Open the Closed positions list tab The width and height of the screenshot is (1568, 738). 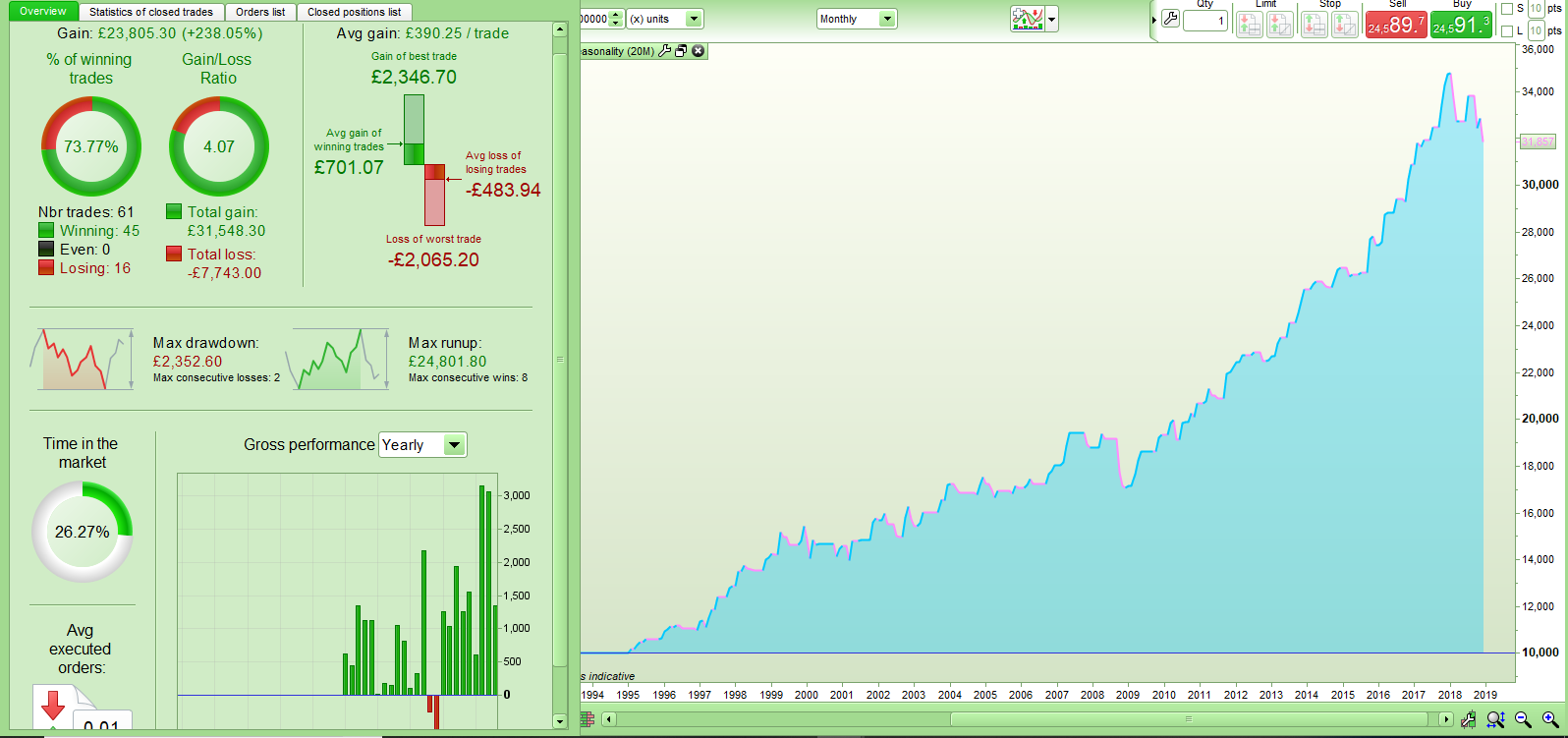click(354, 12)
